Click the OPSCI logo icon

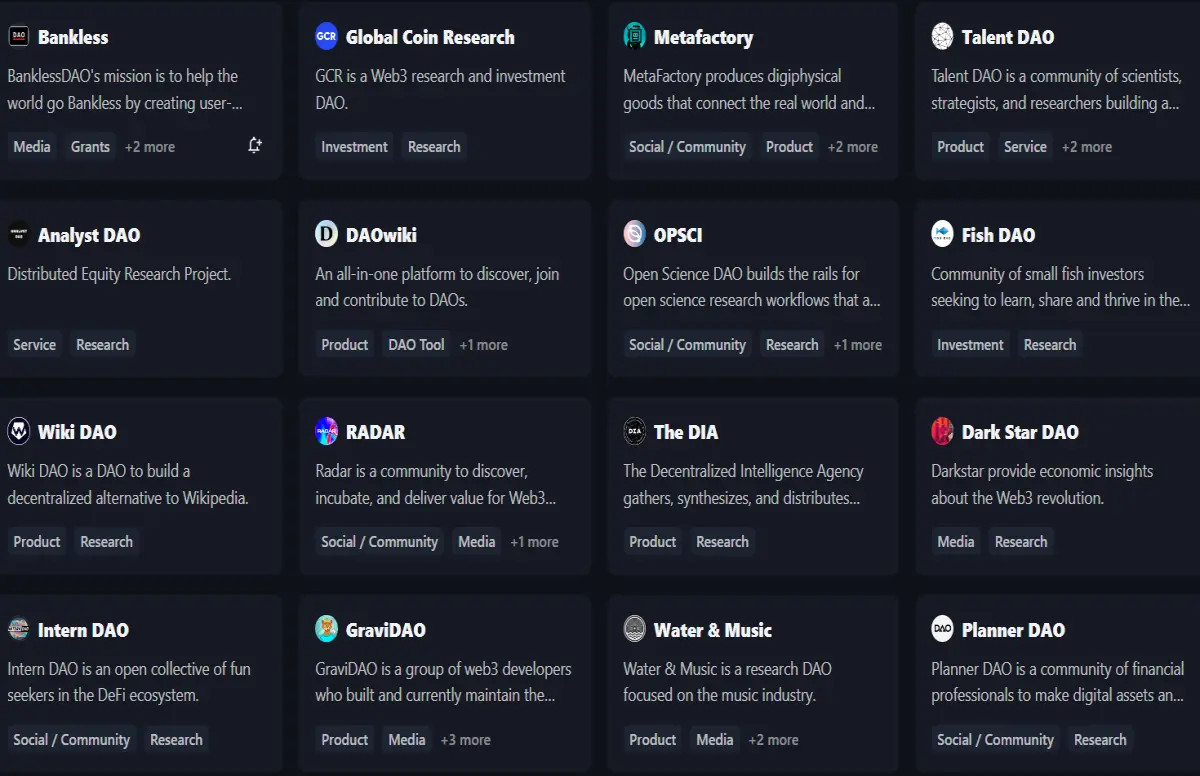[x=635, y=235]
